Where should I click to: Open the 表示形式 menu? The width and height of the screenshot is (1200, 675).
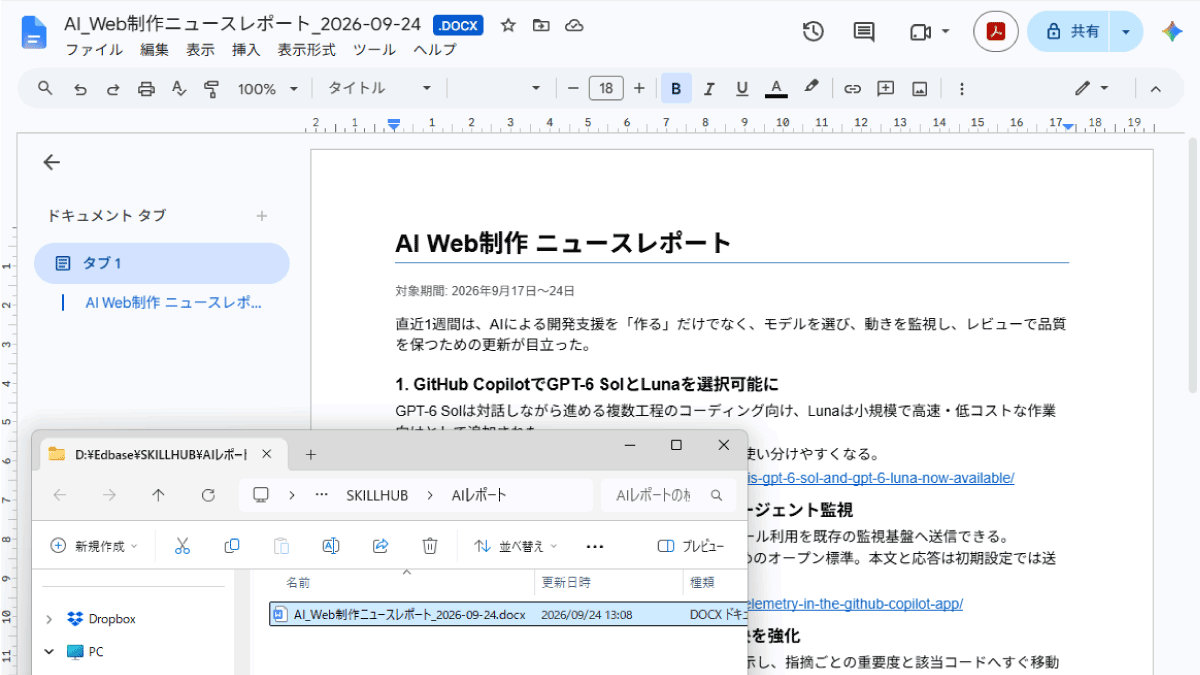pos(306,50)
